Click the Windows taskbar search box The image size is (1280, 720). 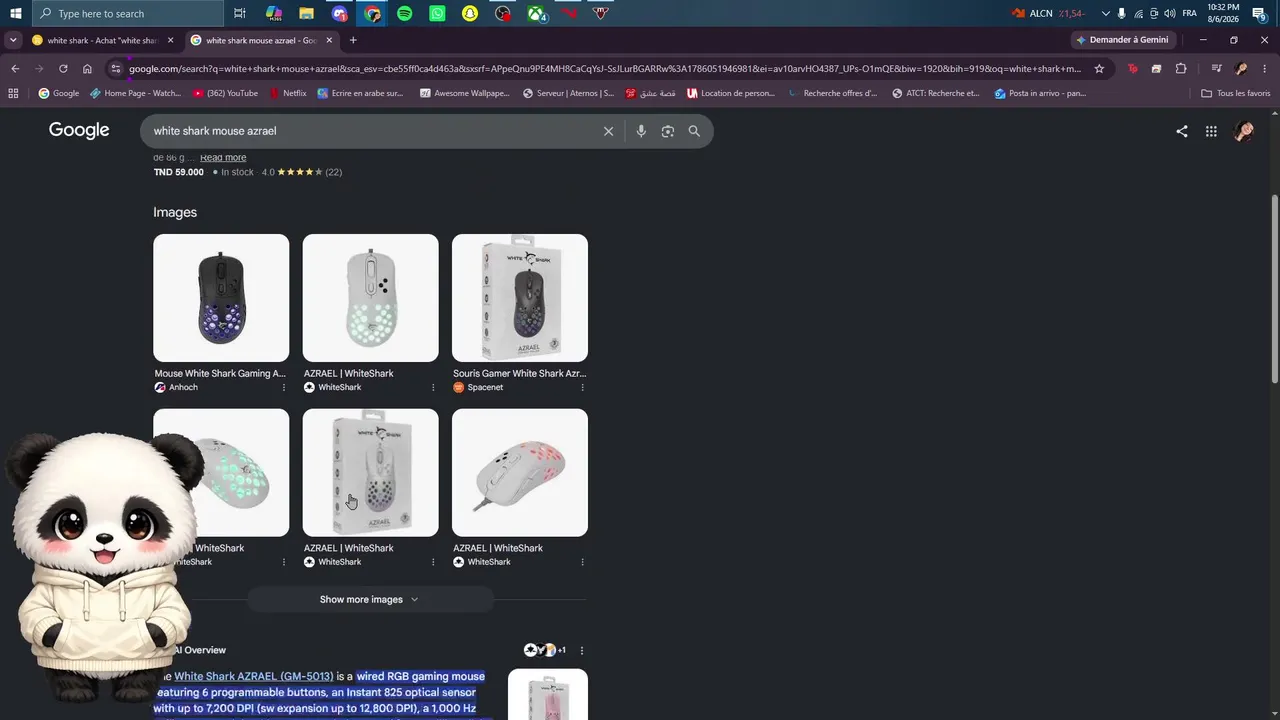(x=128, y=13)
